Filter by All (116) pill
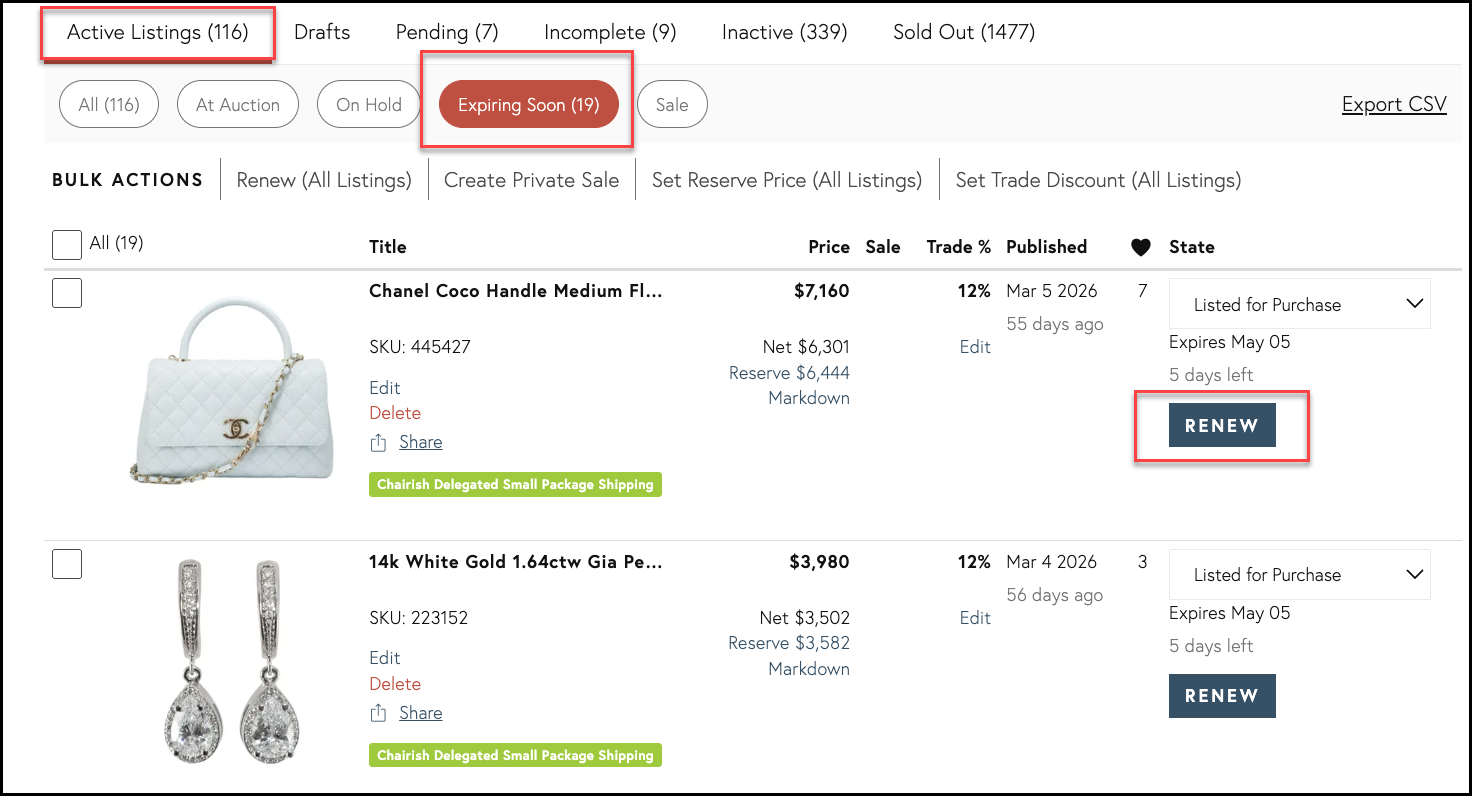The width and height of the screenshot is (1472, 796). pyautogui.click(x=109, y=105)
